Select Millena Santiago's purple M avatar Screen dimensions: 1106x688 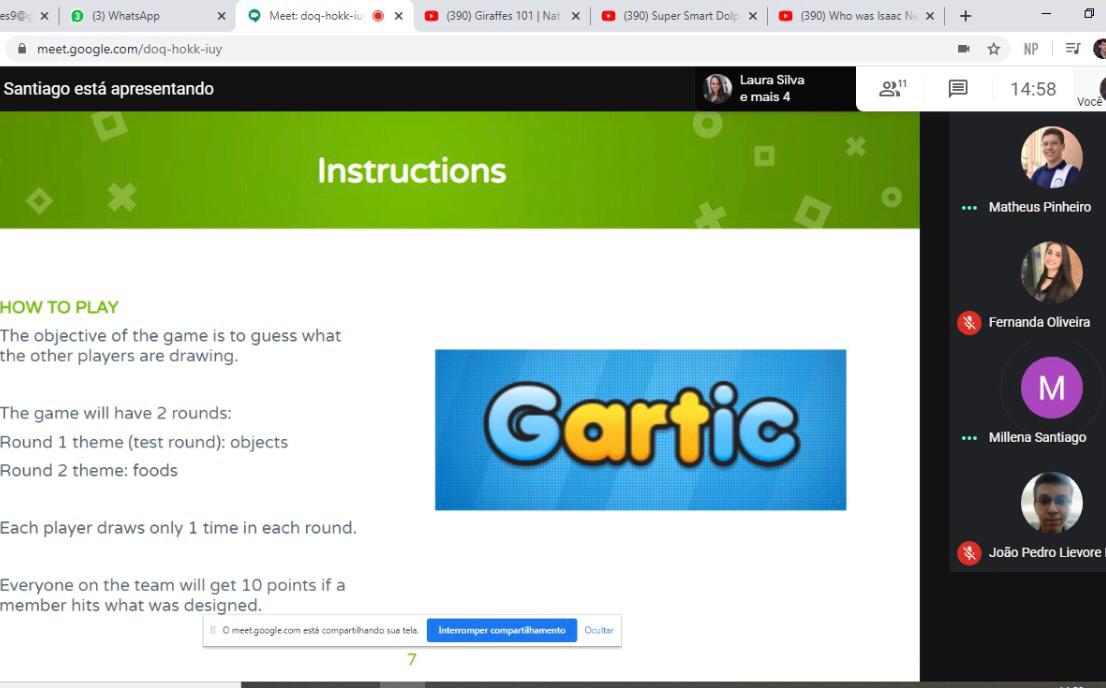(1052, 387)
